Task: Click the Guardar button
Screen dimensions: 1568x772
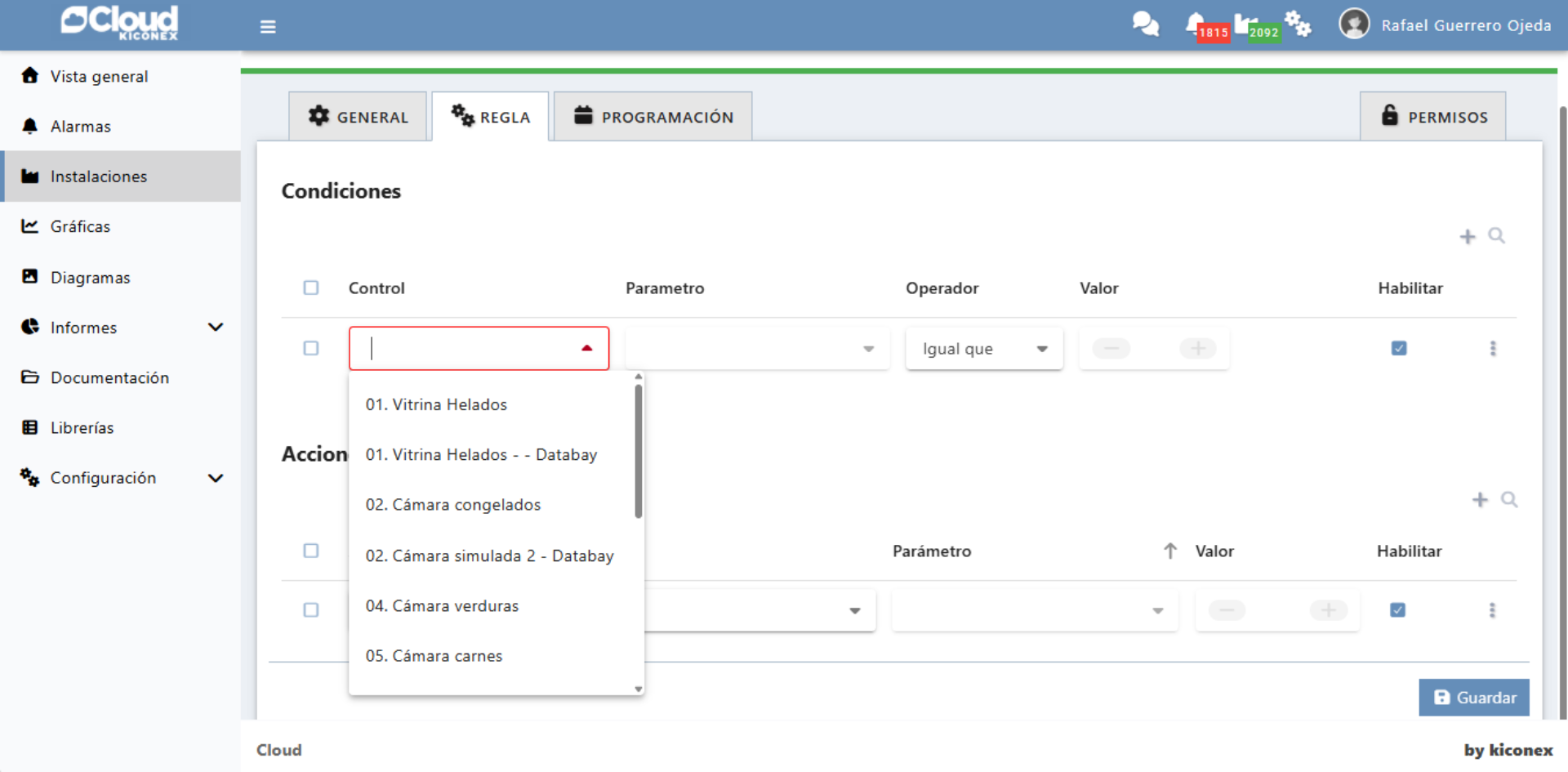Action: (1474, 698)
